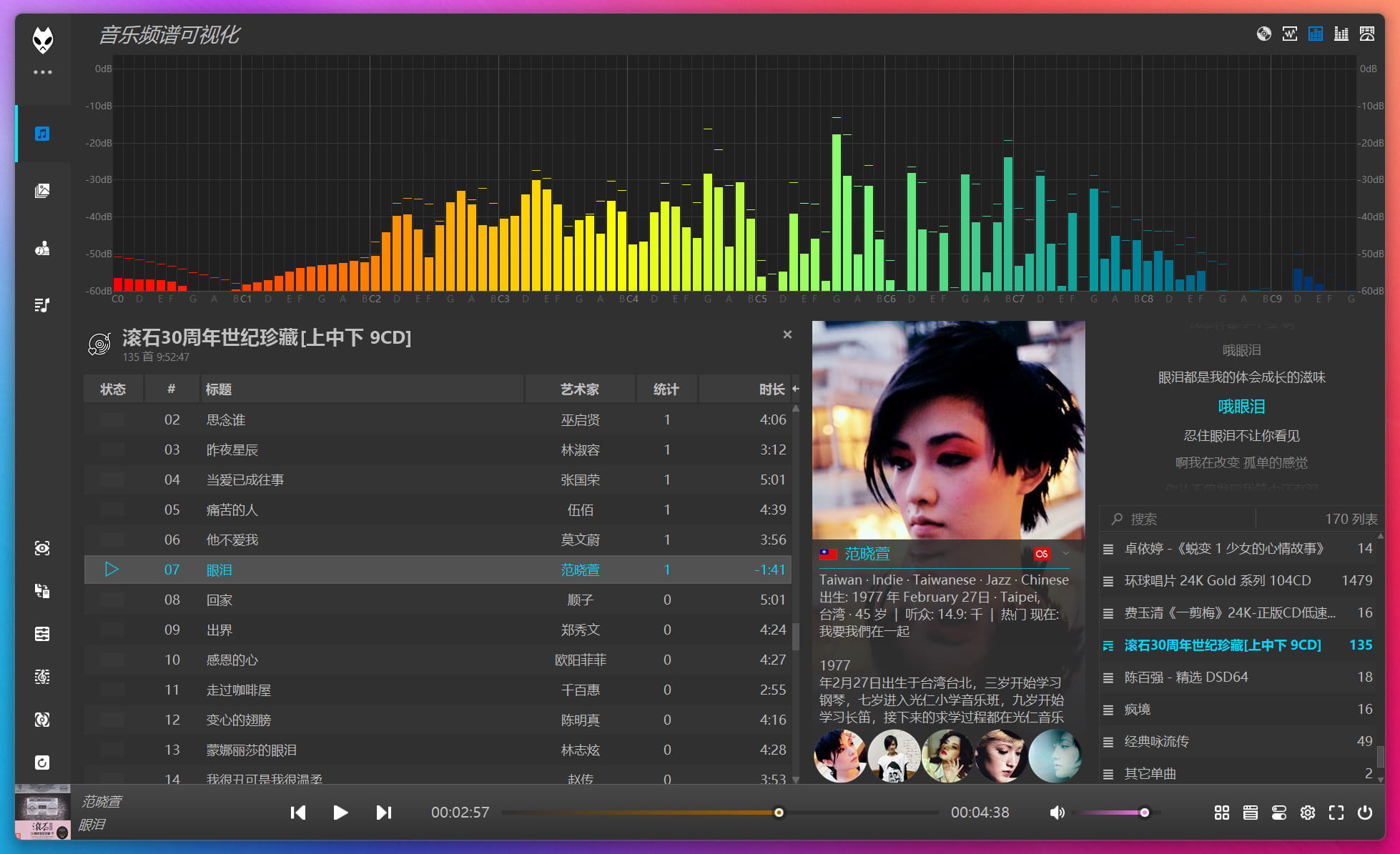Image resolution: width=1400 pixels, height=854 pixels.
Task: Open the bar spectrum visualization
Action: click(1341, 34)
